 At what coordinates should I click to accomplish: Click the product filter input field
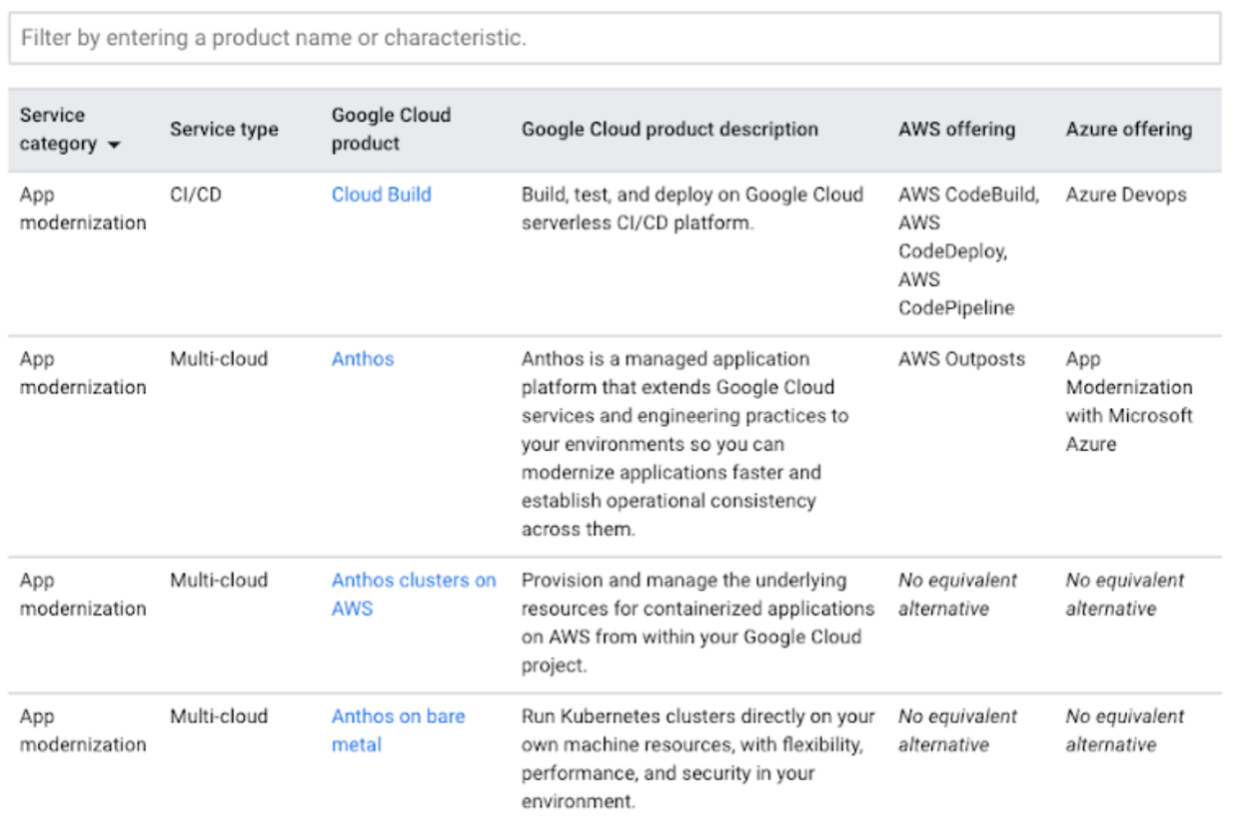point(615,38)
